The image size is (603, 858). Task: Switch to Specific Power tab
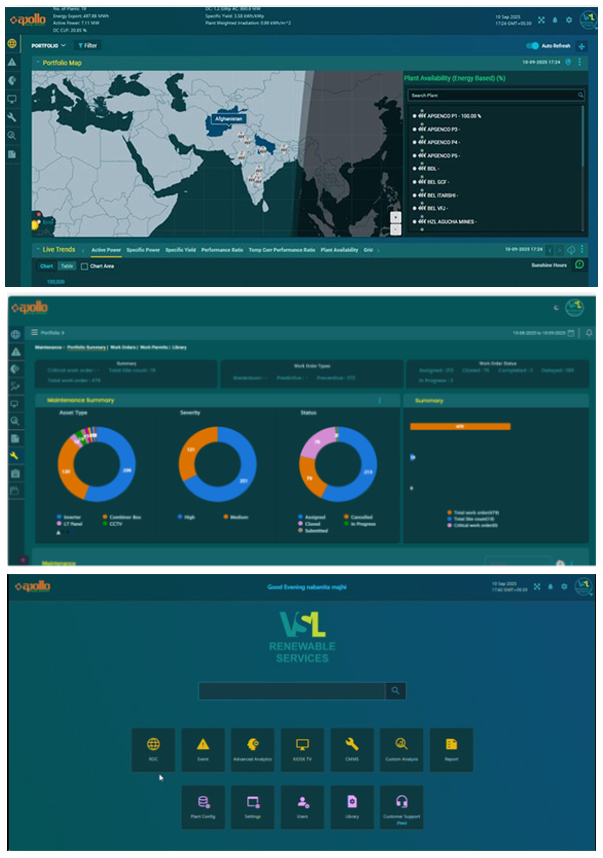pos(143,250)
